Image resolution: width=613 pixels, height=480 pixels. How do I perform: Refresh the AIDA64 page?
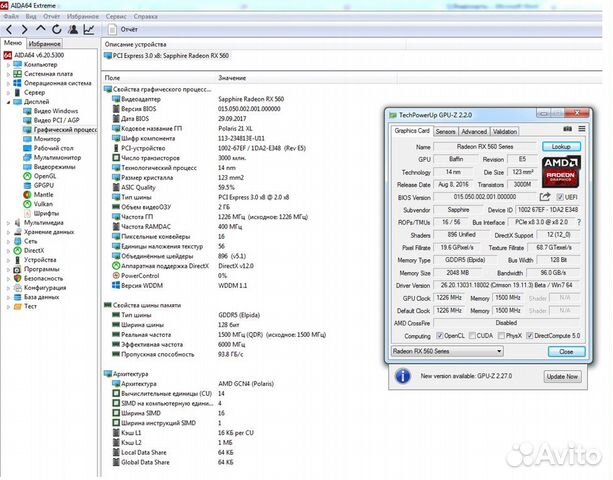point(57,29)
